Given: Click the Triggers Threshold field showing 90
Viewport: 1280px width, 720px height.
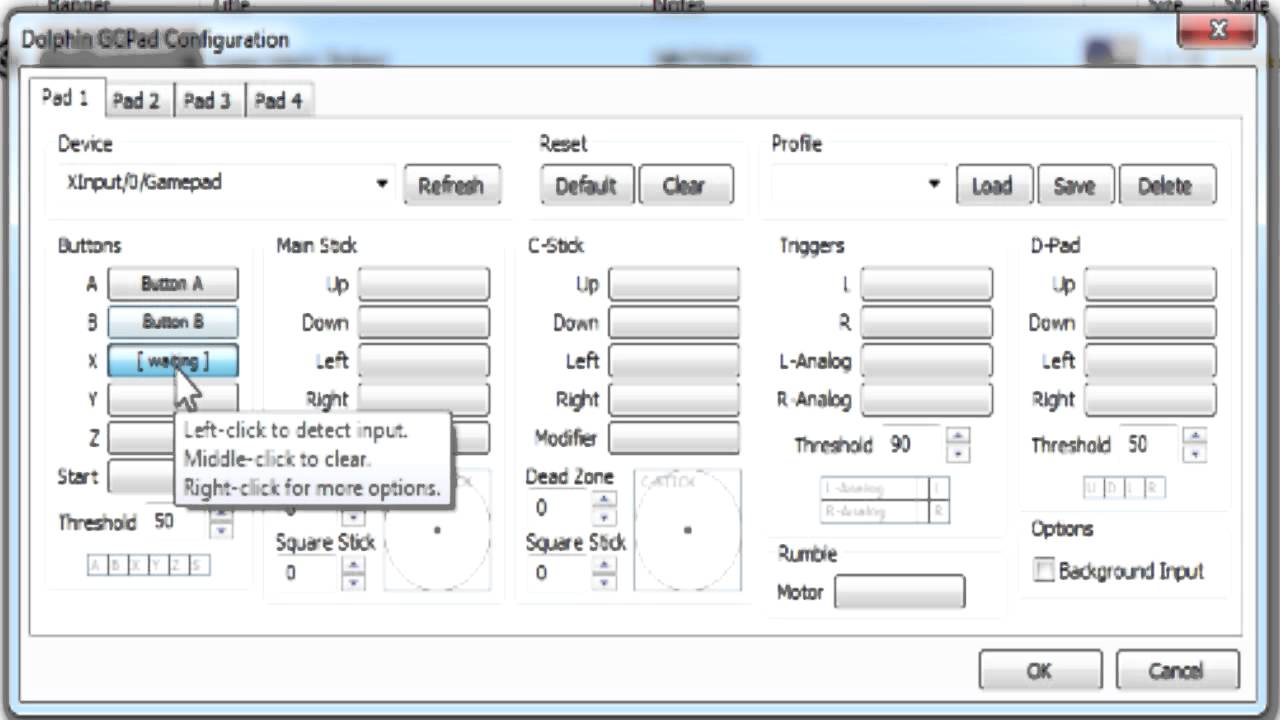Looking at the screenshot, I should click(913, 445).
